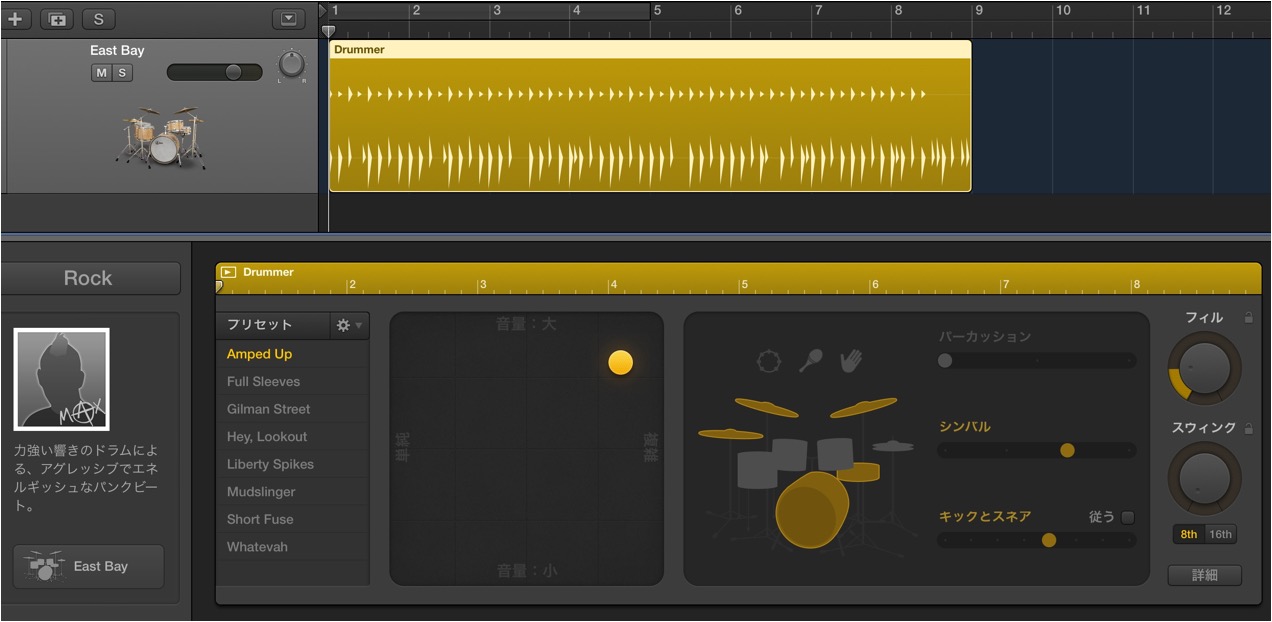This screenshot has width=1272, height=622.
Task: Click the East Bay pan knob
Action: click(x=291, y=65)
